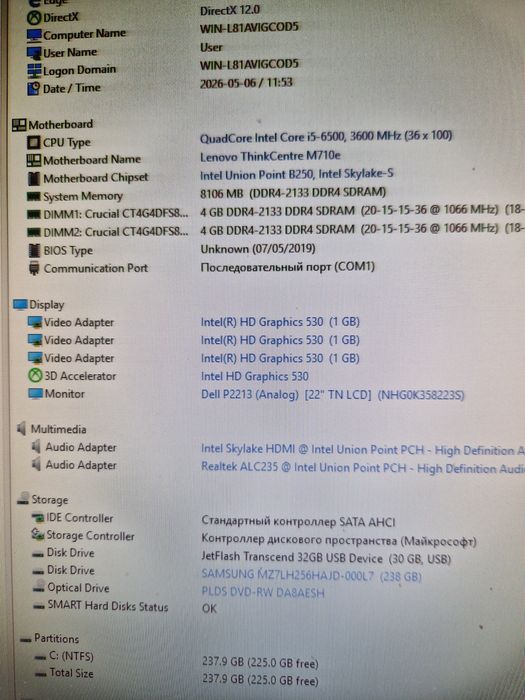Select the DirectX 12.0 value
525x700 pixels.
click(229, 11)
